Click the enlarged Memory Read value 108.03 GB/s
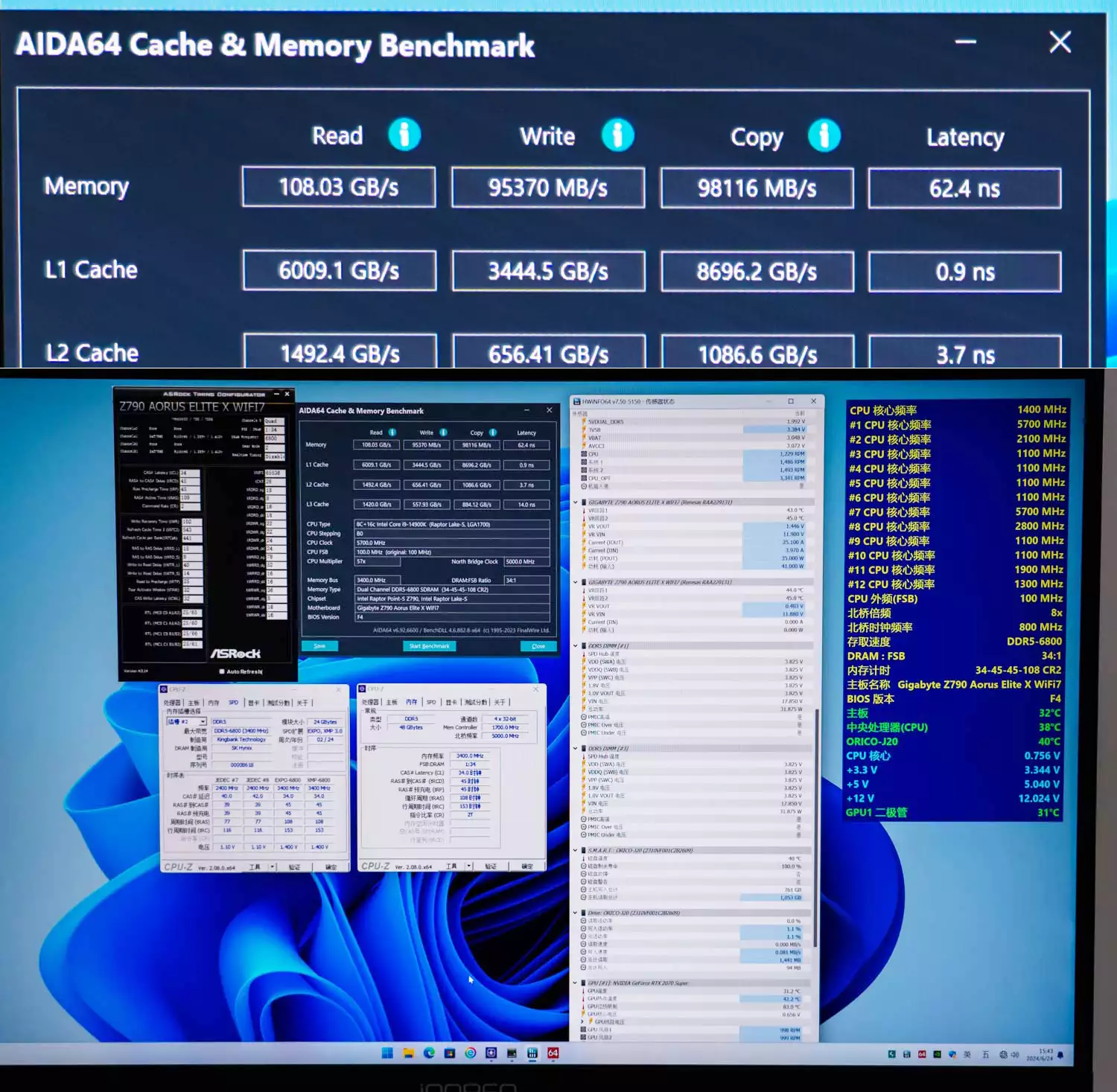 point(339,187)
